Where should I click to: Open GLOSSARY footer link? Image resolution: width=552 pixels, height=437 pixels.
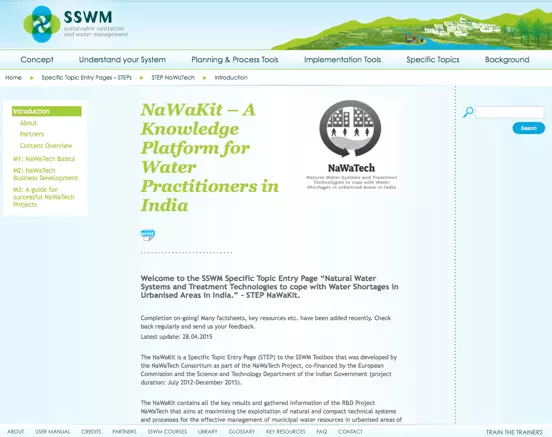coord(242,432)
